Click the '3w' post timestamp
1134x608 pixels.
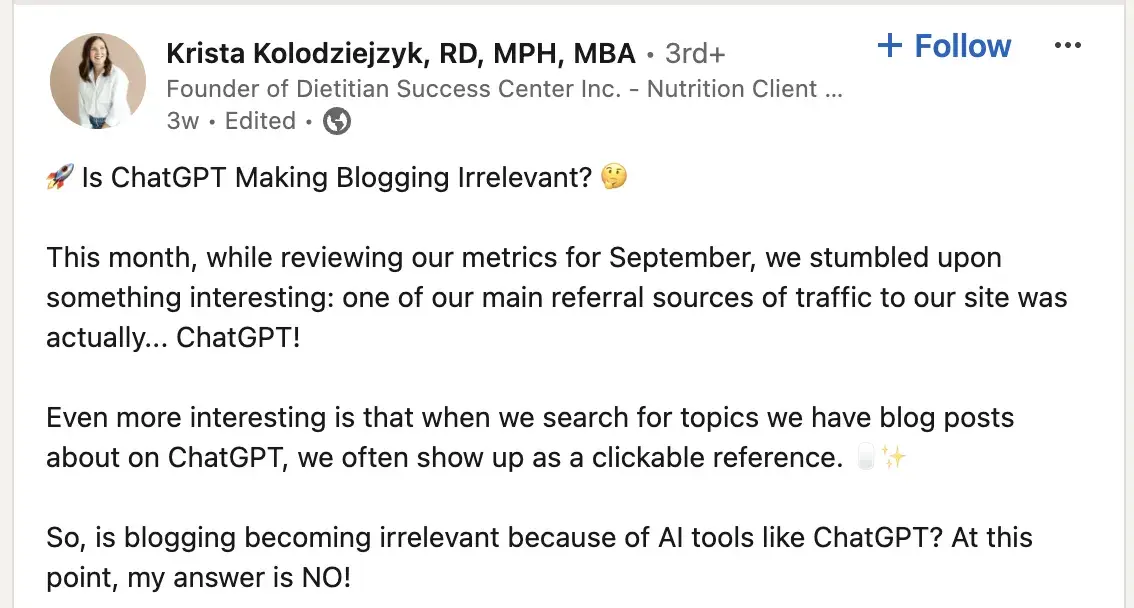[183, 121]
